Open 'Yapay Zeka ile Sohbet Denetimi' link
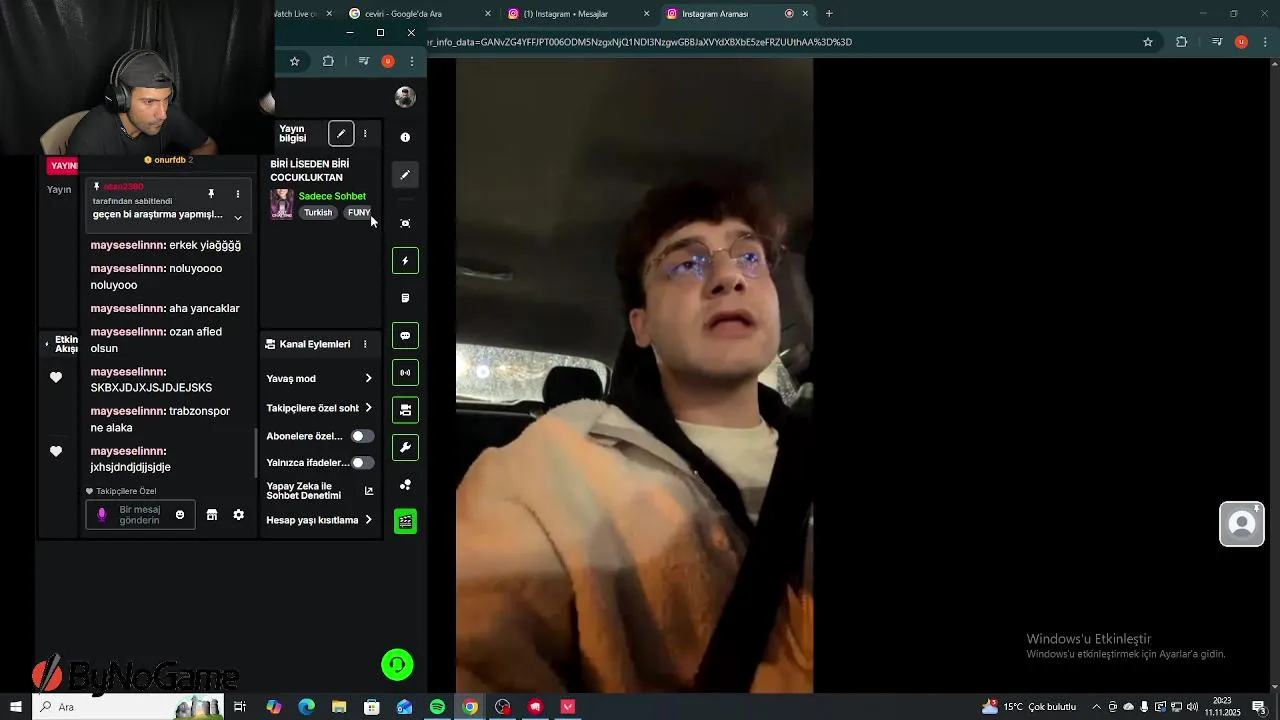 point(320,491)
